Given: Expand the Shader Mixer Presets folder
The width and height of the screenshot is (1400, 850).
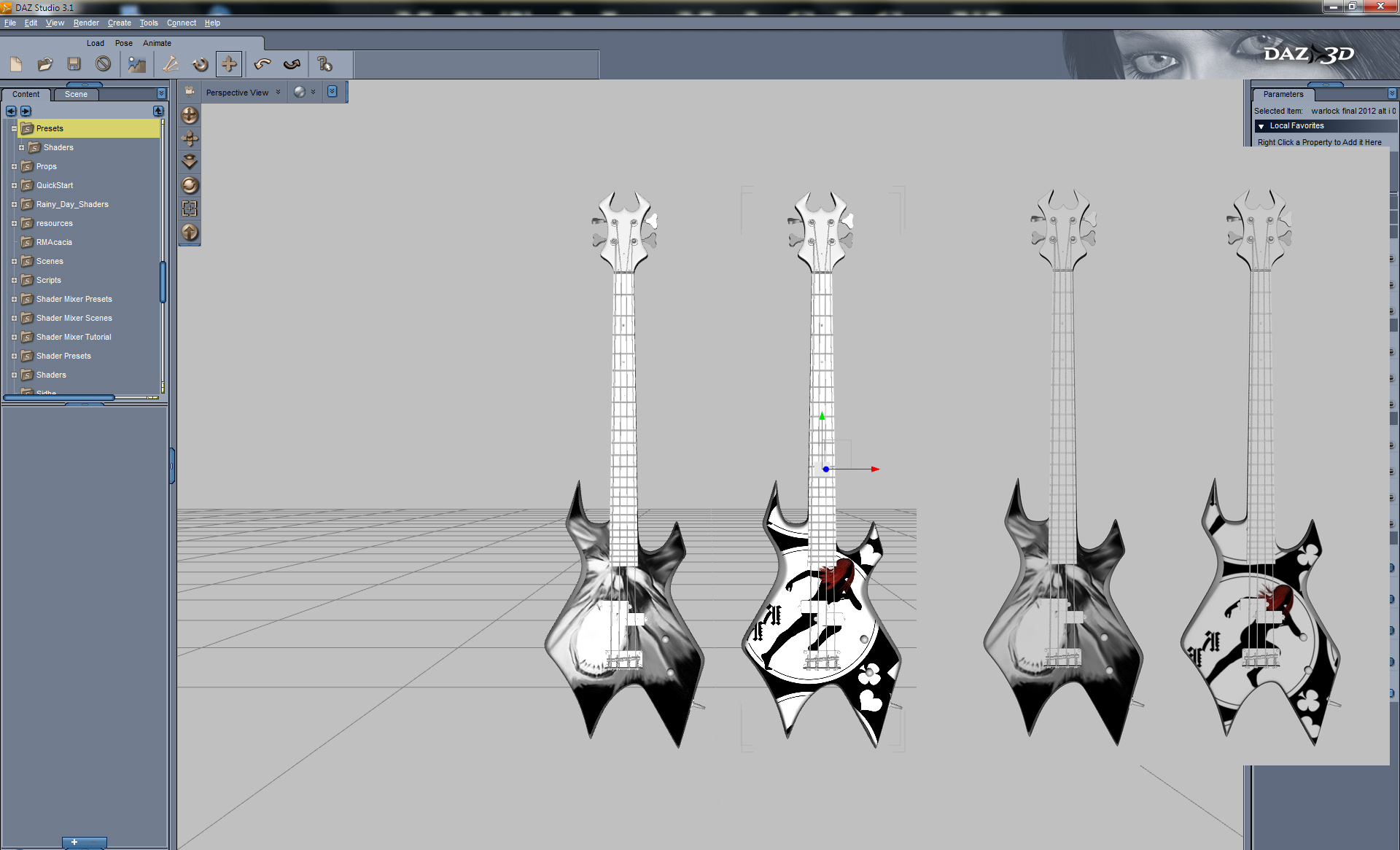Looking at the screenshot, I should [14, 299].
